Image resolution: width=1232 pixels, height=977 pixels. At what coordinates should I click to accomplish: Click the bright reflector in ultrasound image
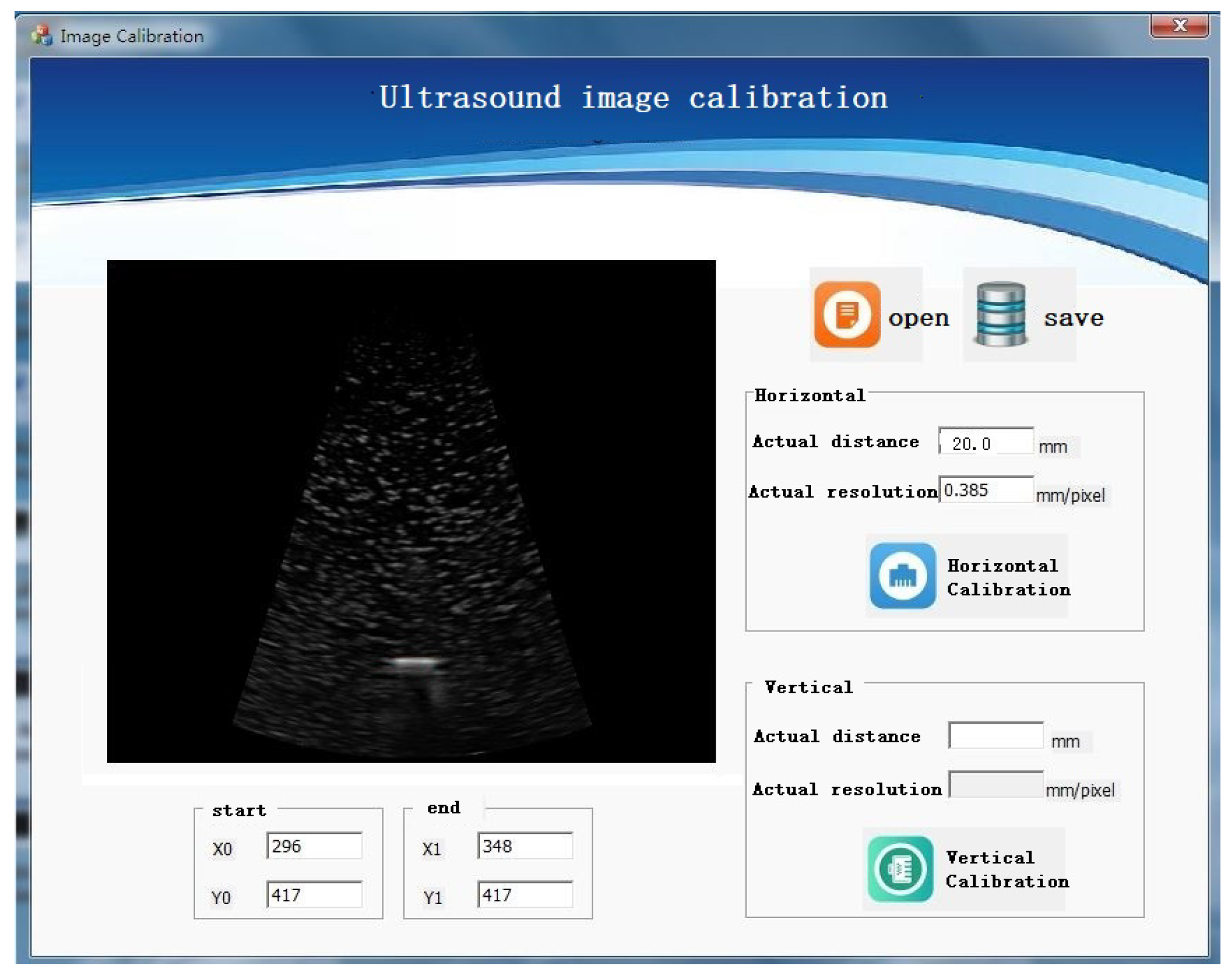[x=414, y=662]
